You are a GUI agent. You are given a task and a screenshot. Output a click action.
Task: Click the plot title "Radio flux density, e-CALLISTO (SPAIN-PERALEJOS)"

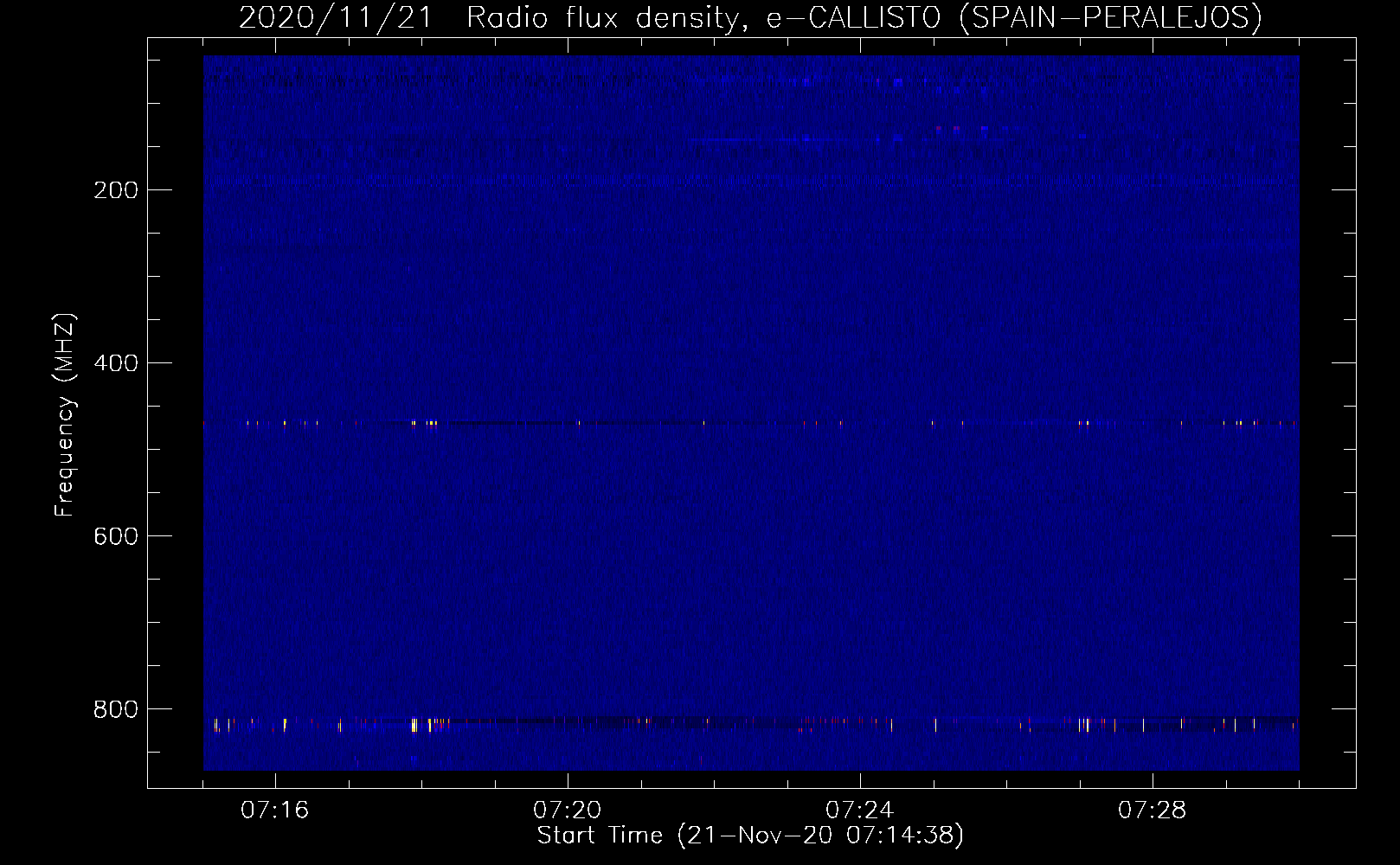[864, 17]
